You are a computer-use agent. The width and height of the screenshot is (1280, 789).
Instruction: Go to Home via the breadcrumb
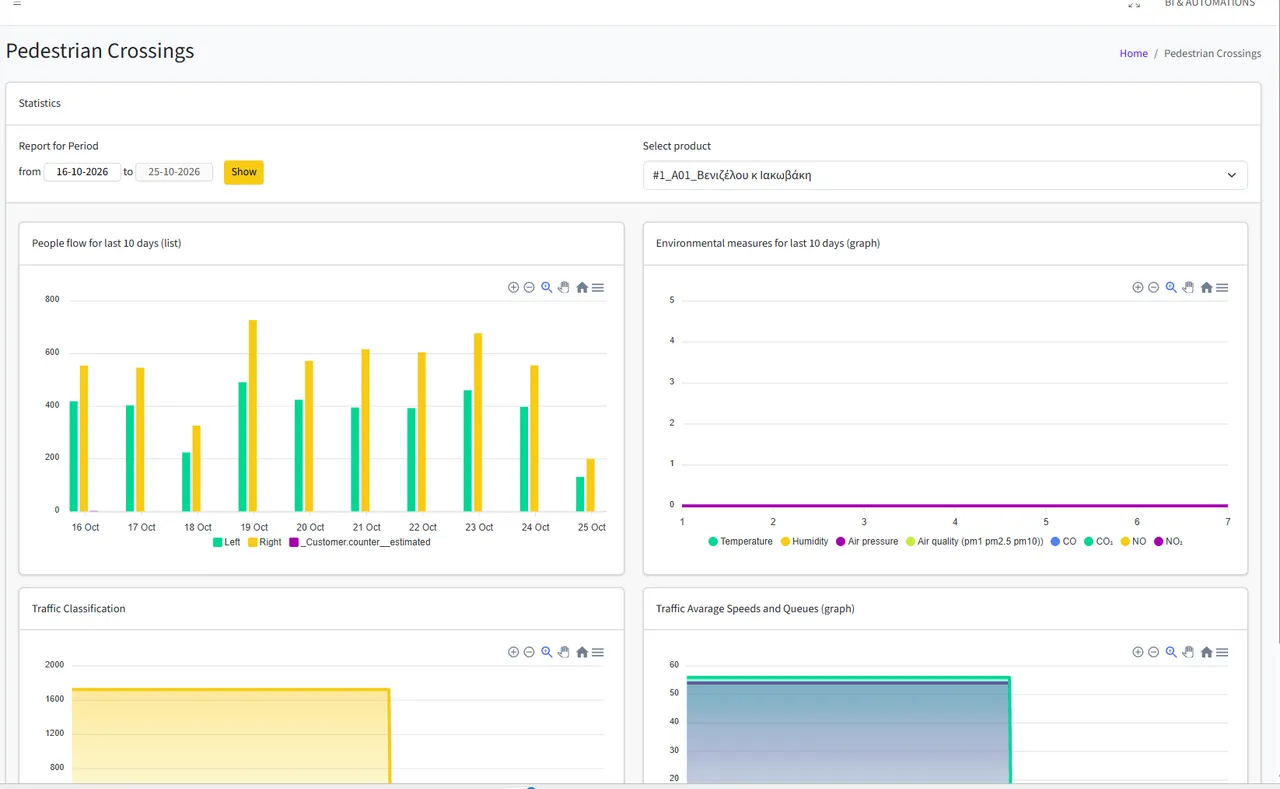[1133, 54]
